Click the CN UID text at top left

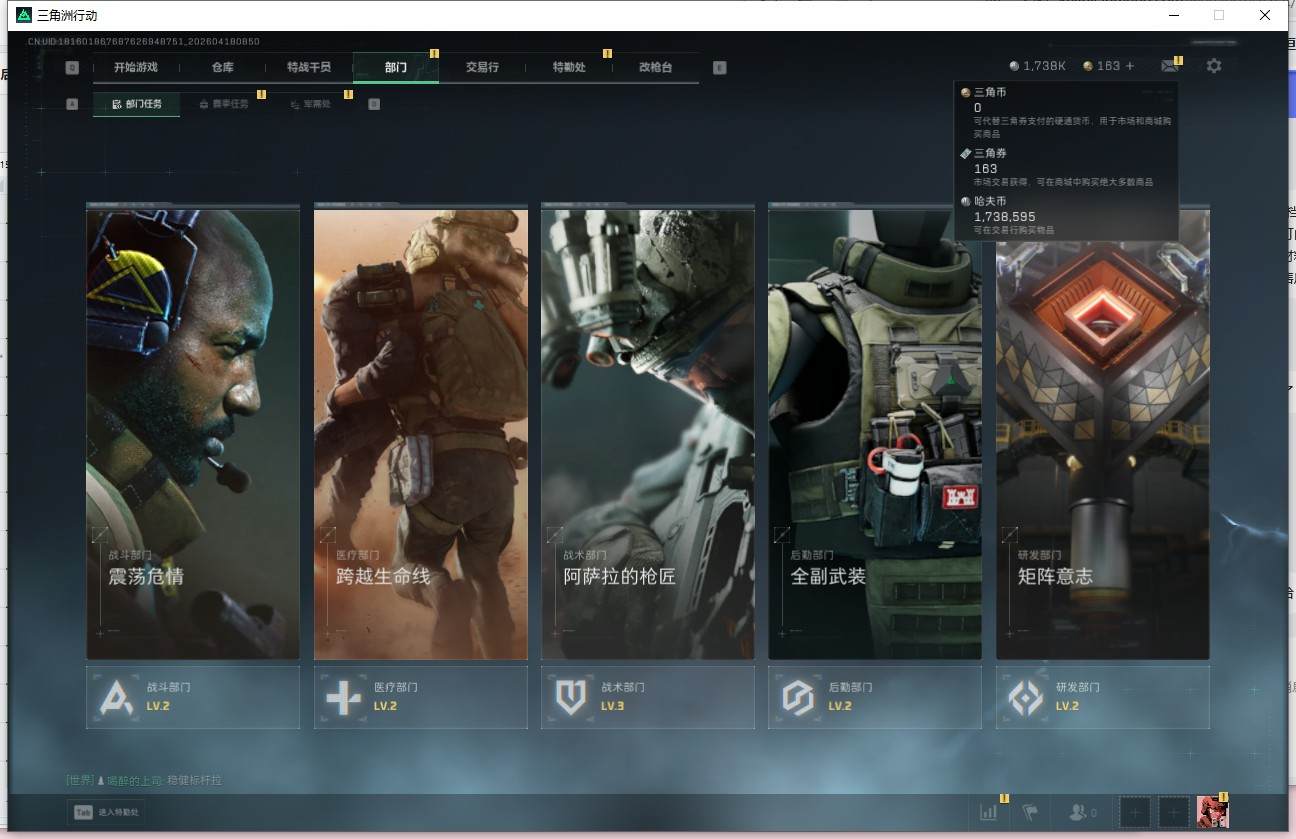pos(144,41)
